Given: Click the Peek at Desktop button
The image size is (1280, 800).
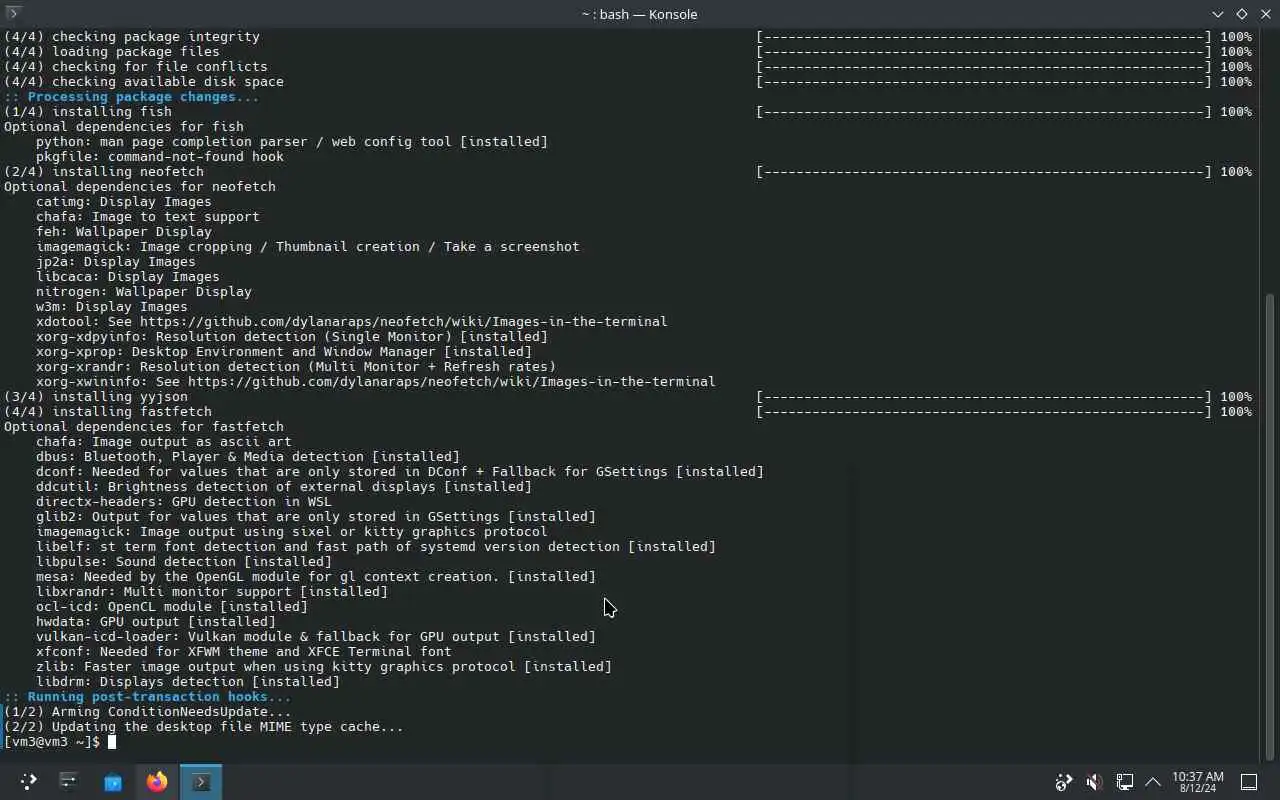Looking at the screenshot, I should click(x=1249, y=782).
